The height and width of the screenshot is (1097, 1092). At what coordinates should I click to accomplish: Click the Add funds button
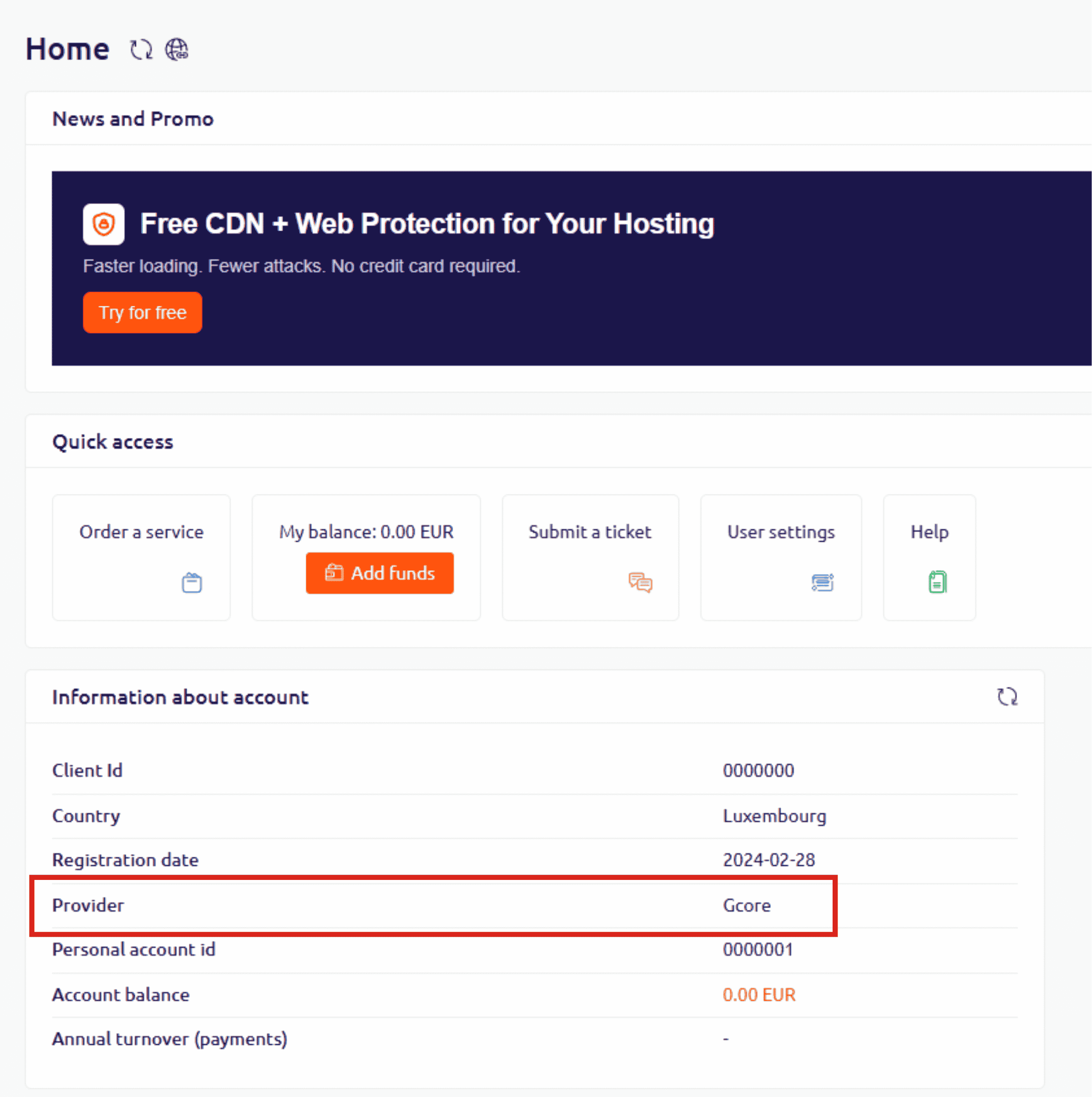point(380,573)
